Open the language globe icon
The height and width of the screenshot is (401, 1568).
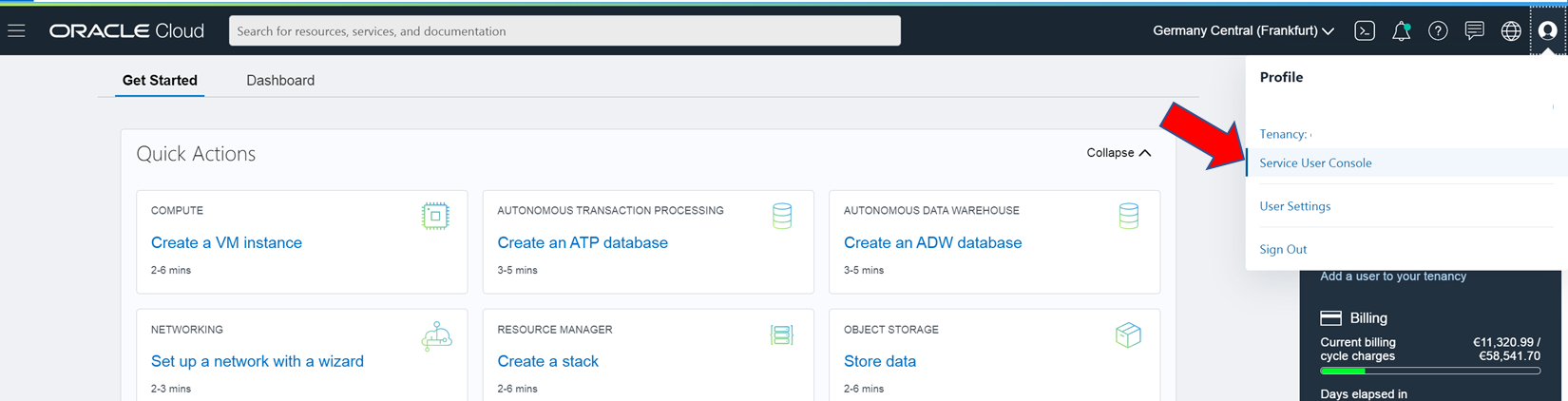coord(1511,31)
